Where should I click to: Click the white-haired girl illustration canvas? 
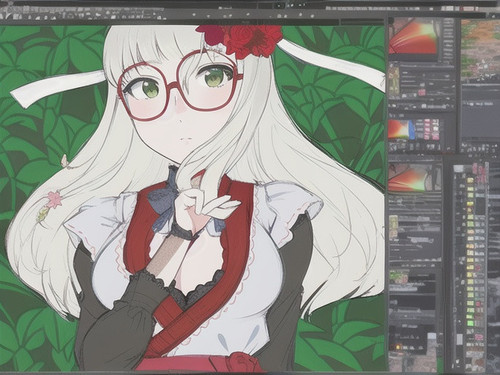(193, 198)
